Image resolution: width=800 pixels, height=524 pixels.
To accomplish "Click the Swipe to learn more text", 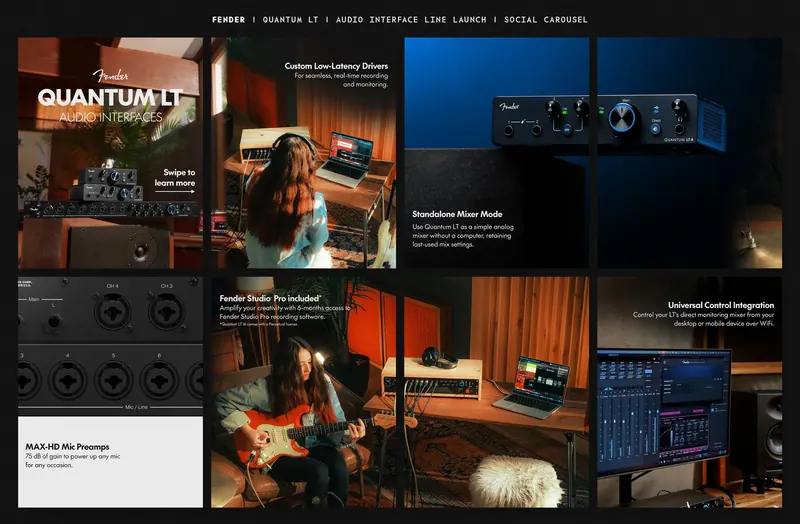I will pos(175,178).
